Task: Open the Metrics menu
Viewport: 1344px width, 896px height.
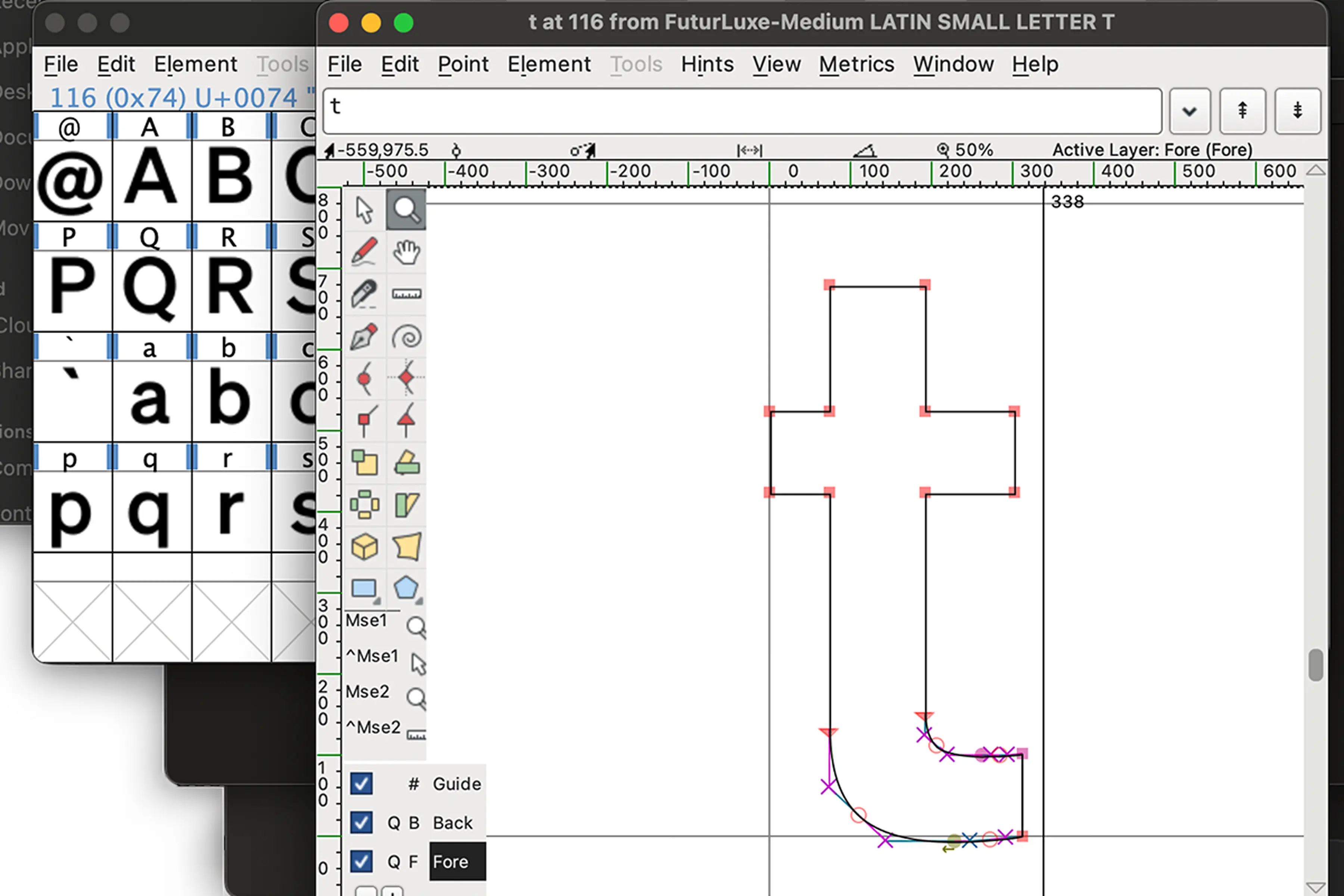Action: (x=856, y=64)
